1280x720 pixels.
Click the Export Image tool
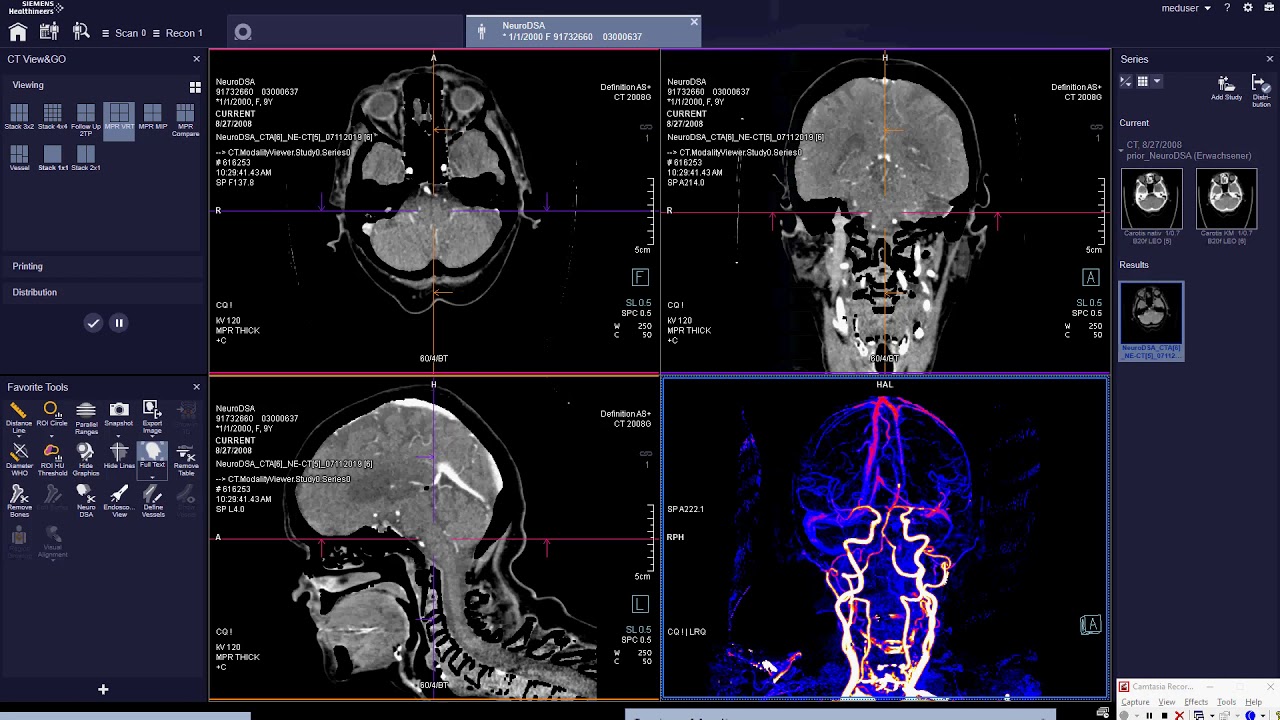[x=152, y=415]
